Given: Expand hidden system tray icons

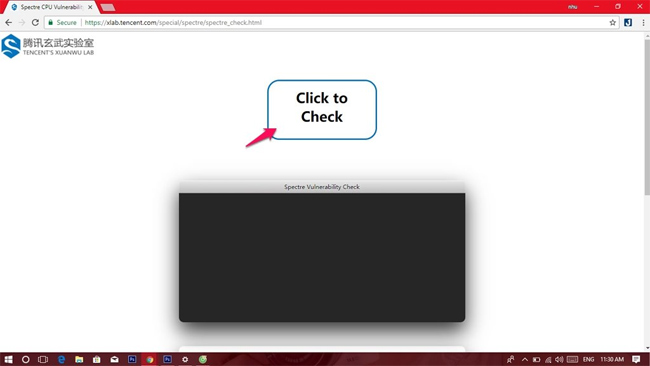Looking at the screenshot, I should (x=525, y=359).
